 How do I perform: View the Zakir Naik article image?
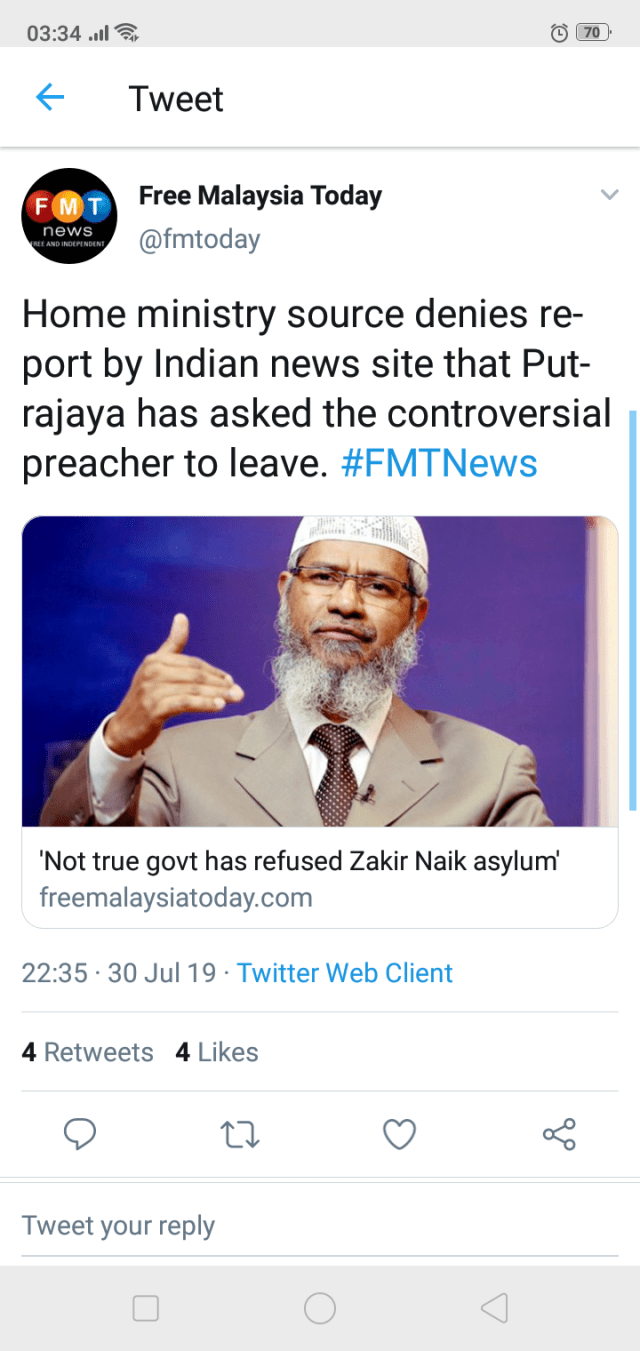click(x=320, y=670)
